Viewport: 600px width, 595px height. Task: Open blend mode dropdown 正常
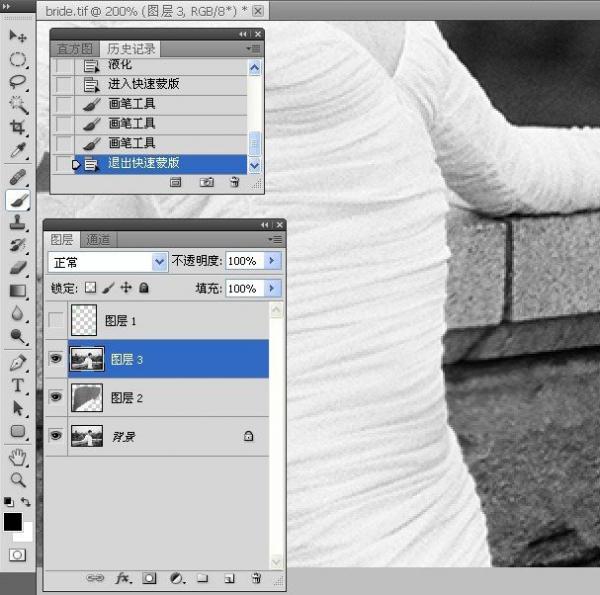coord(108,262)
